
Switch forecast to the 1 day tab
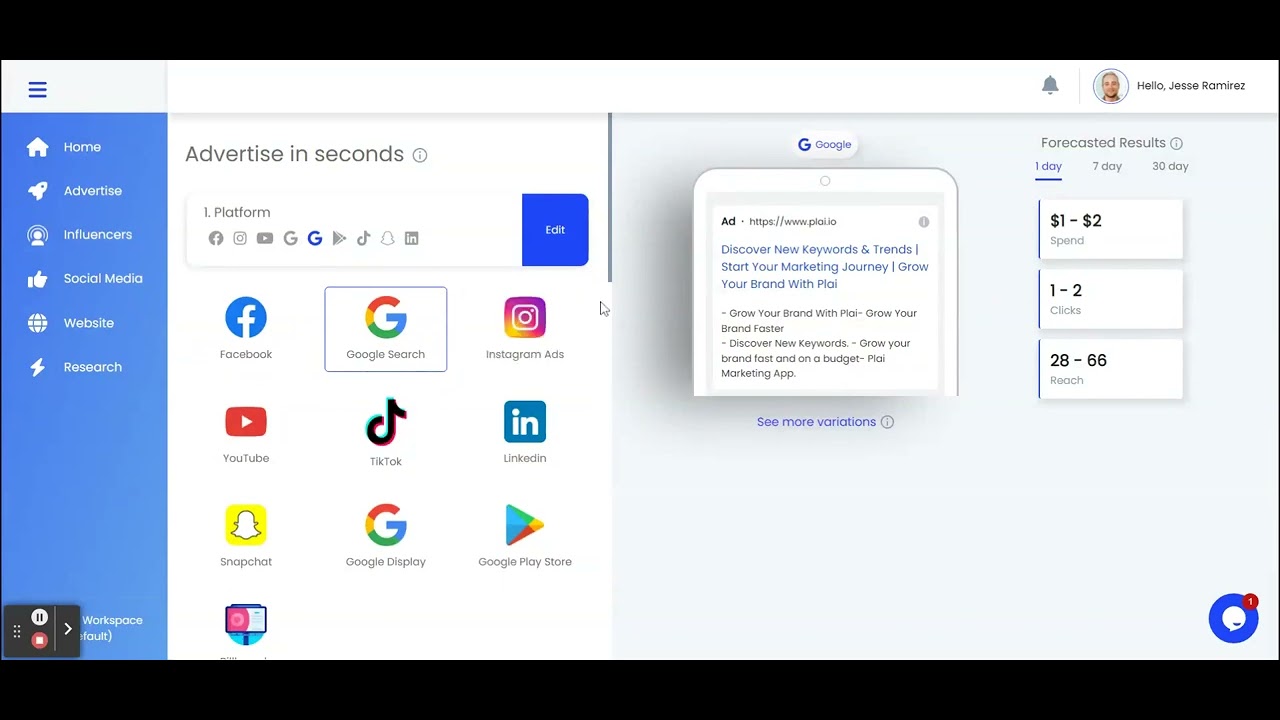coord(1048,167)
